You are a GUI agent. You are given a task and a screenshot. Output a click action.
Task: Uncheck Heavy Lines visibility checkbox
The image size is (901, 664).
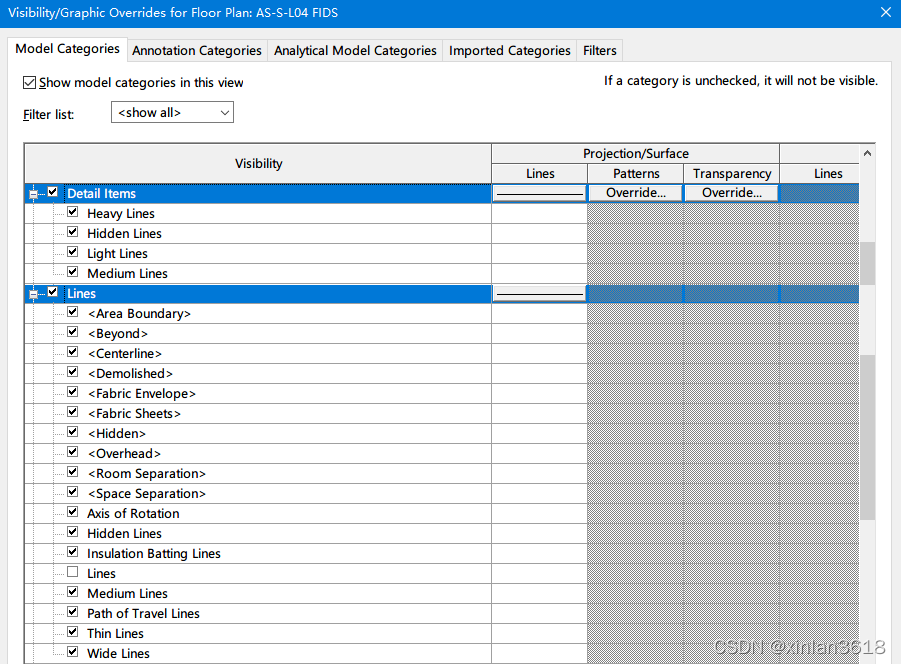(72, 212)
